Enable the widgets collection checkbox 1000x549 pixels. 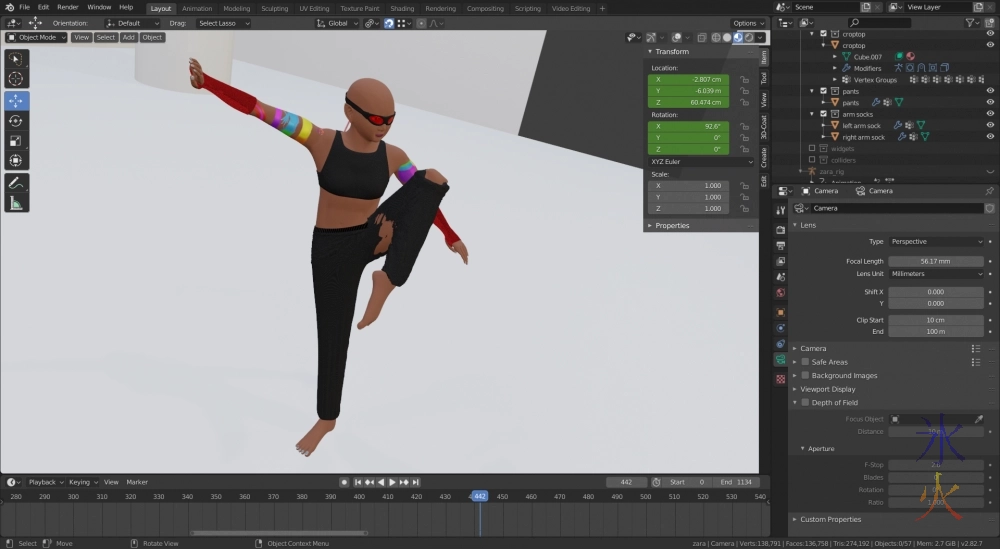tap(812, 148)
